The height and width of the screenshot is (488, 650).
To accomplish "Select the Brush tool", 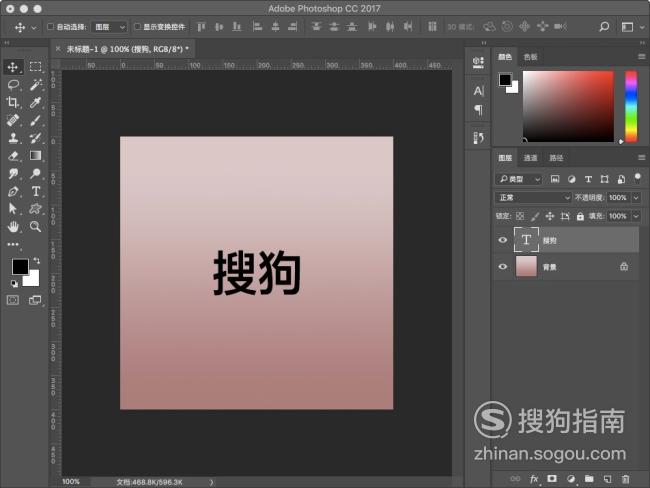I will 35,120.
